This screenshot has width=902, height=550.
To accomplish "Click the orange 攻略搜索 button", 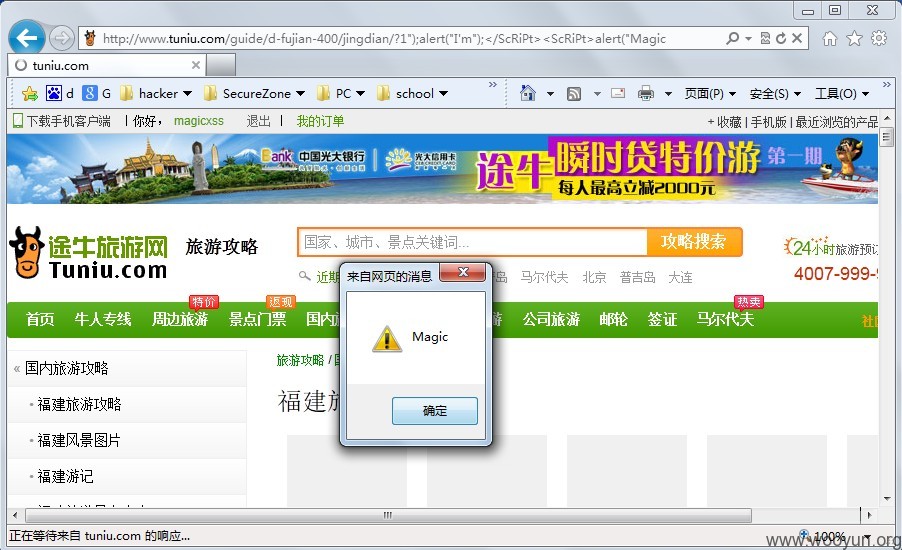I will tap(694, 242).
